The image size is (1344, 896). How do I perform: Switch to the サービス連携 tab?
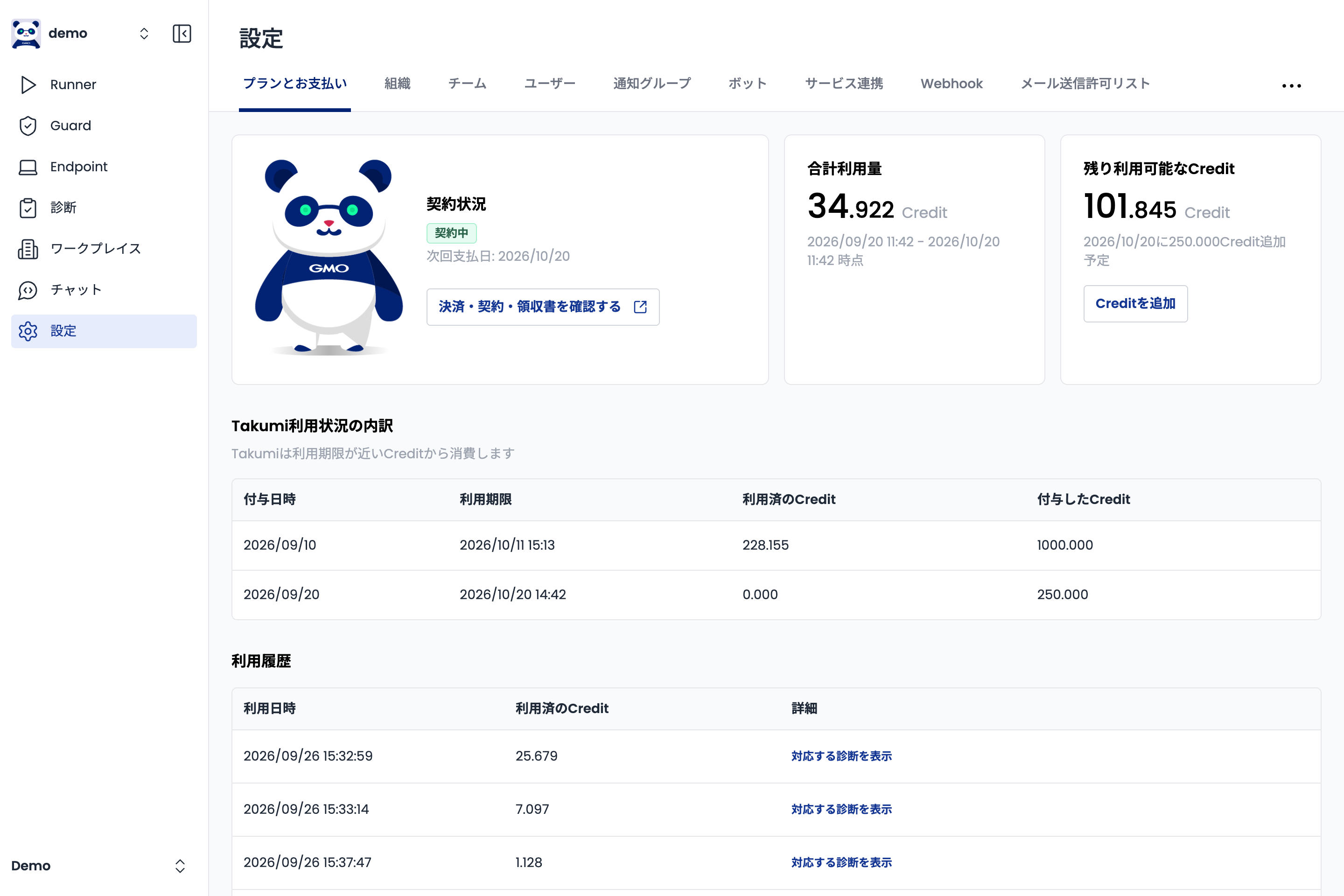844,84
